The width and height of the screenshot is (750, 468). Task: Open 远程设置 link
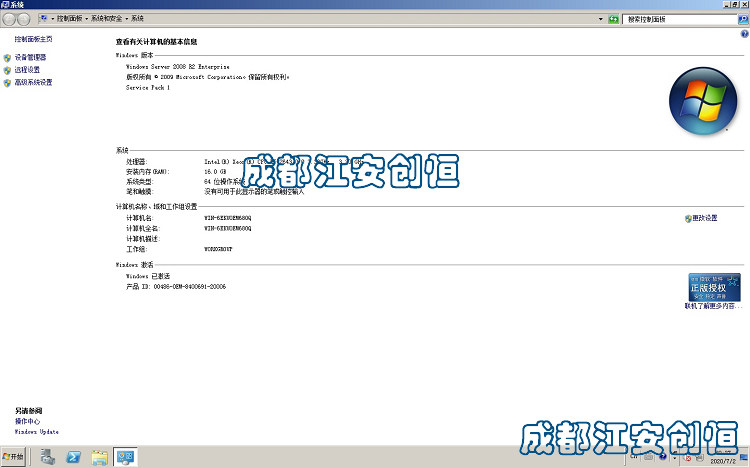pyautogui.click(x=27, y=70)
